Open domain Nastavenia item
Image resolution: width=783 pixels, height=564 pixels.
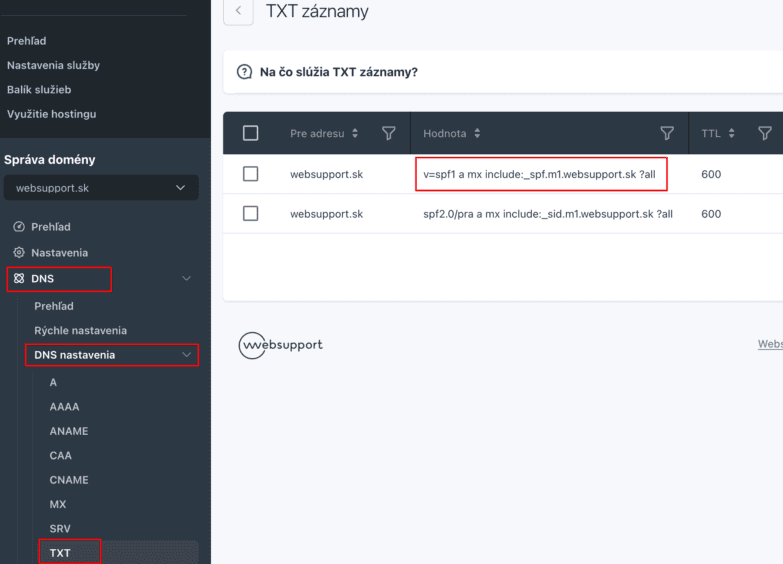pyautogui.click(x=59, y=253)
